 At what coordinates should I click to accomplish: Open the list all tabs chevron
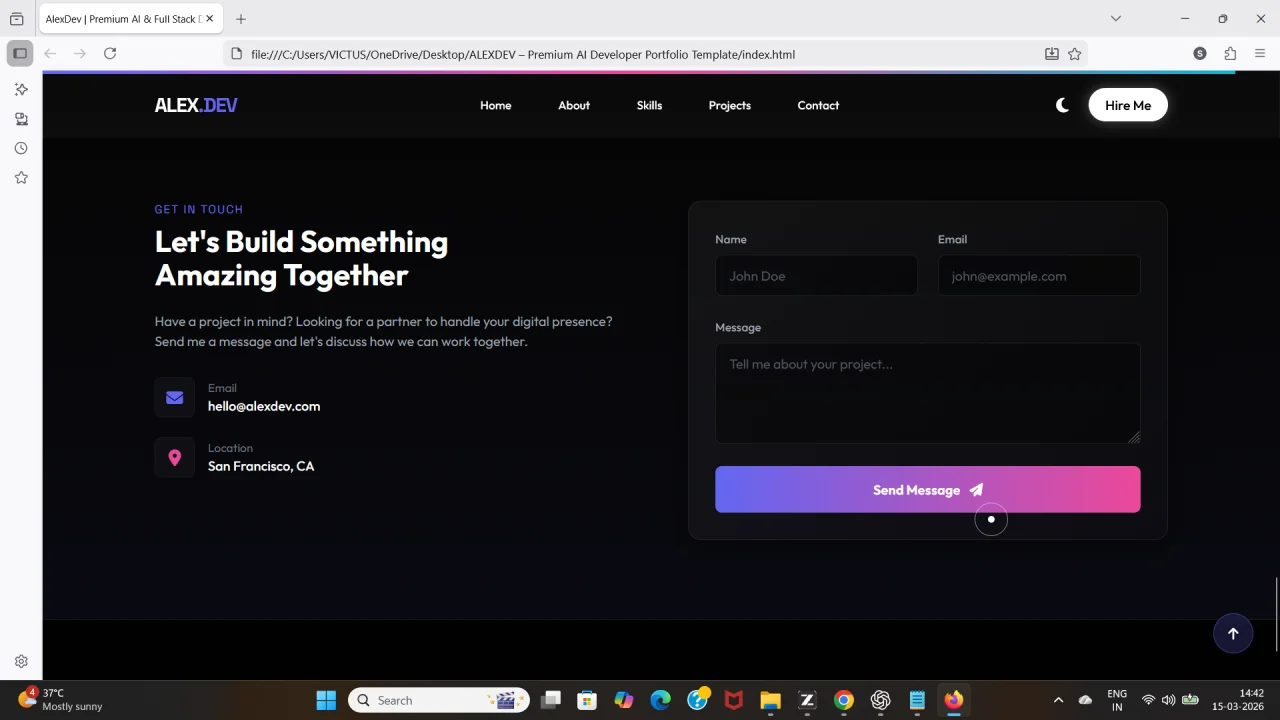pos(1116,18)
